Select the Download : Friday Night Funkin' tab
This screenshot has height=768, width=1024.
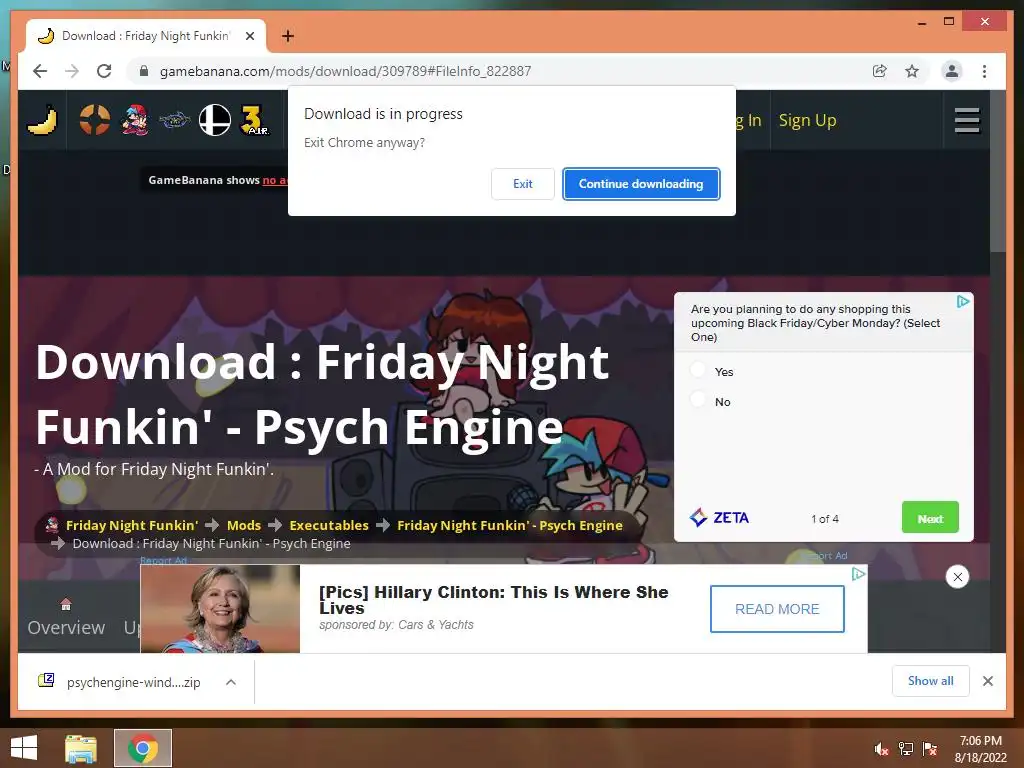[146, 36]
